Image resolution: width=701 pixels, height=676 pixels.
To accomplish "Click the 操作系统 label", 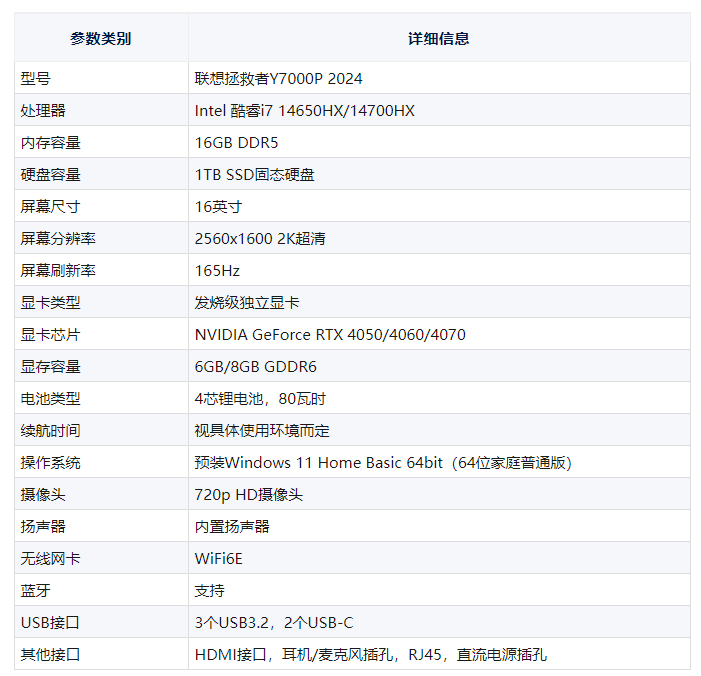I will [51, 462].
